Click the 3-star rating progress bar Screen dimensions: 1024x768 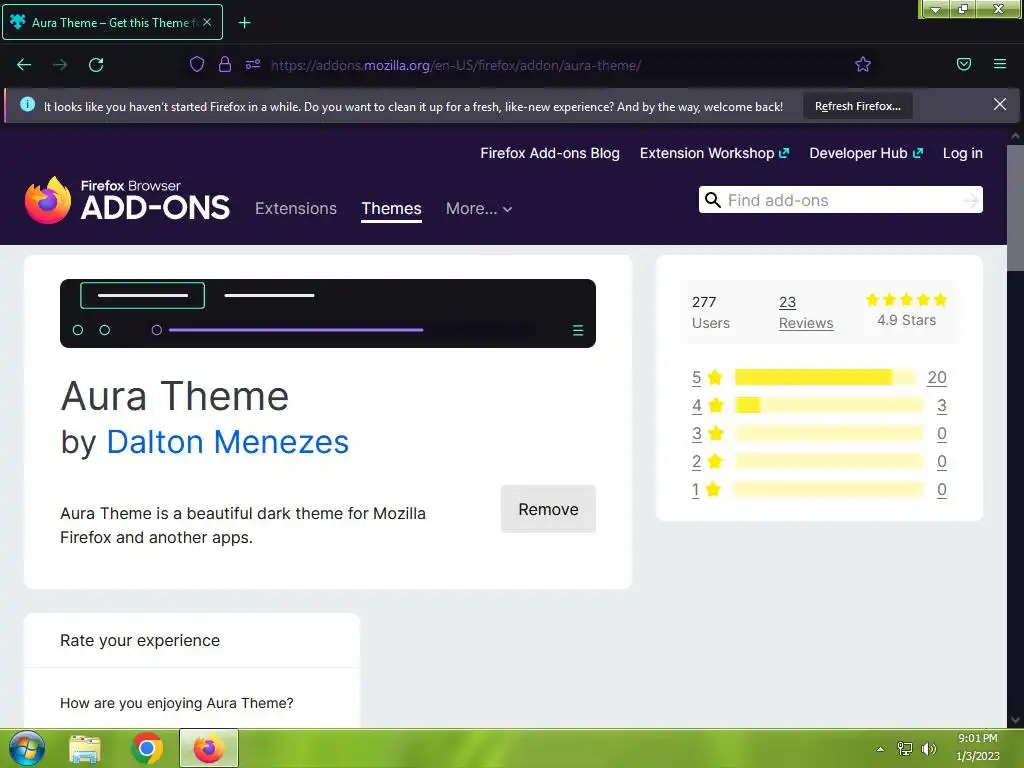829,433
